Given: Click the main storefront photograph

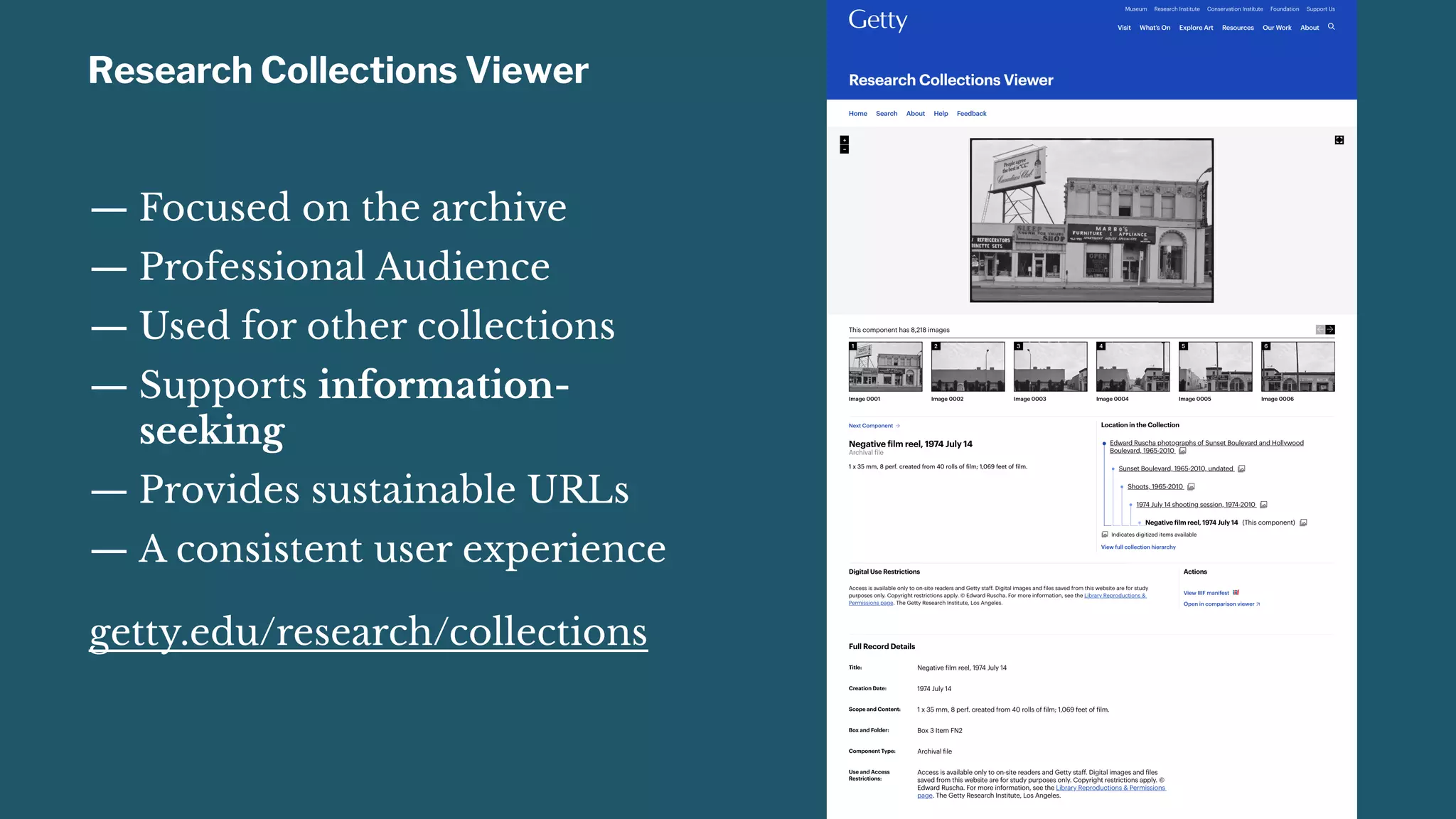Looking at the screenshot, I should pos(1092,220).
